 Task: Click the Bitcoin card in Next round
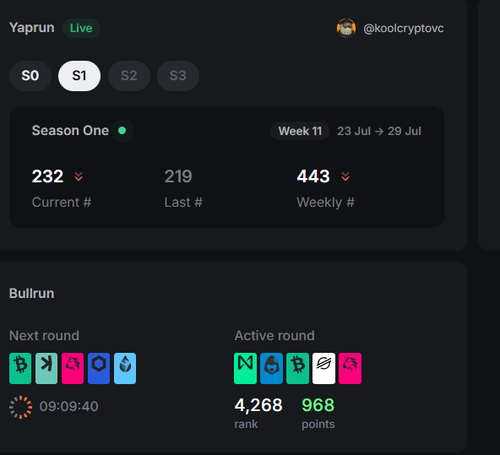20,368
